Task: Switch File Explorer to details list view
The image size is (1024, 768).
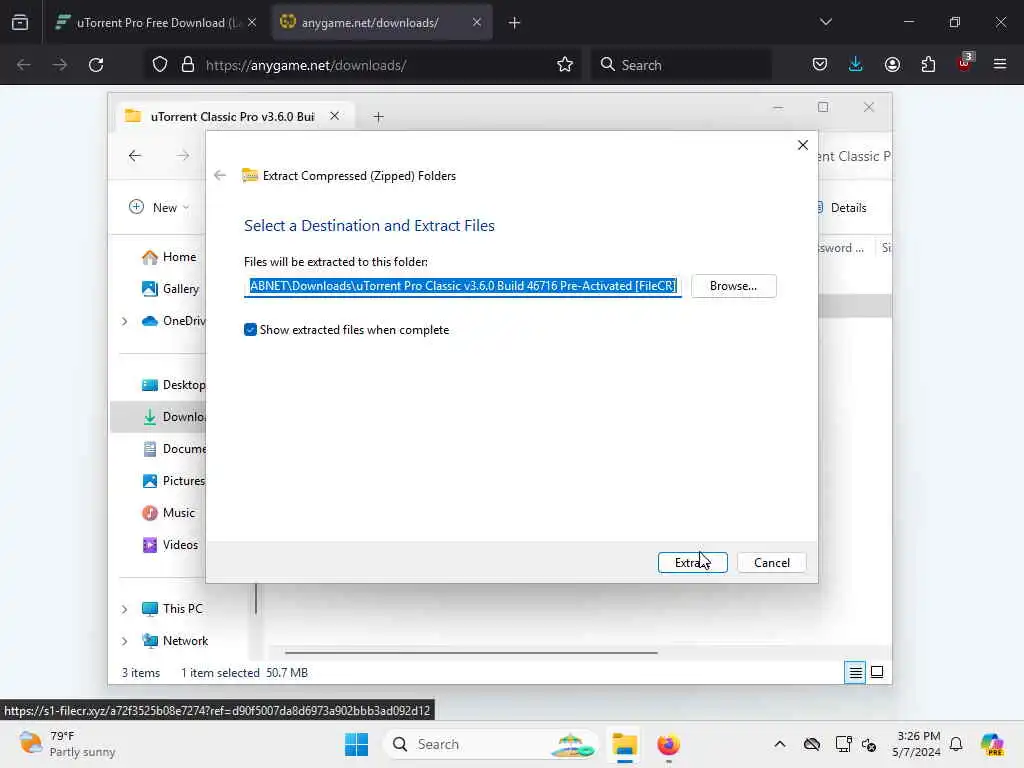Action: pos(855,672)
